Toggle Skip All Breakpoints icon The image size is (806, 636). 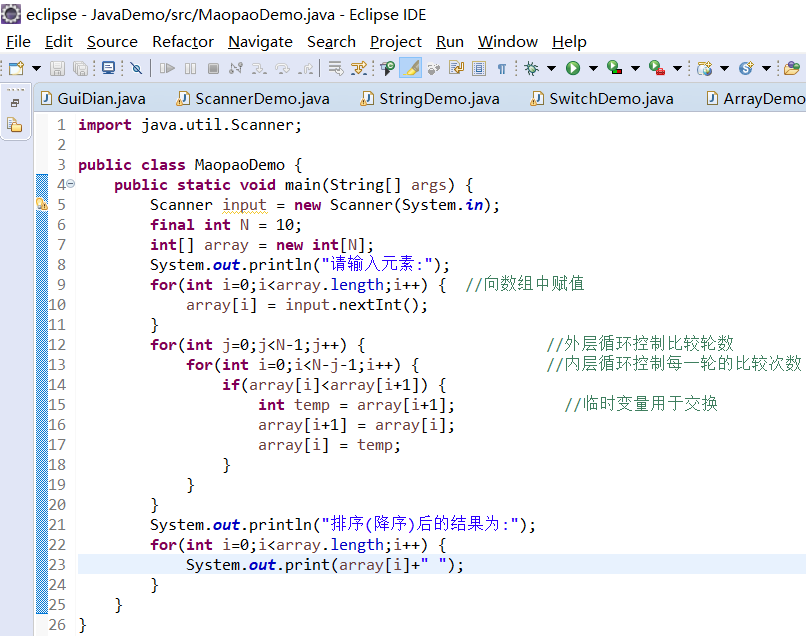point(136,68)
